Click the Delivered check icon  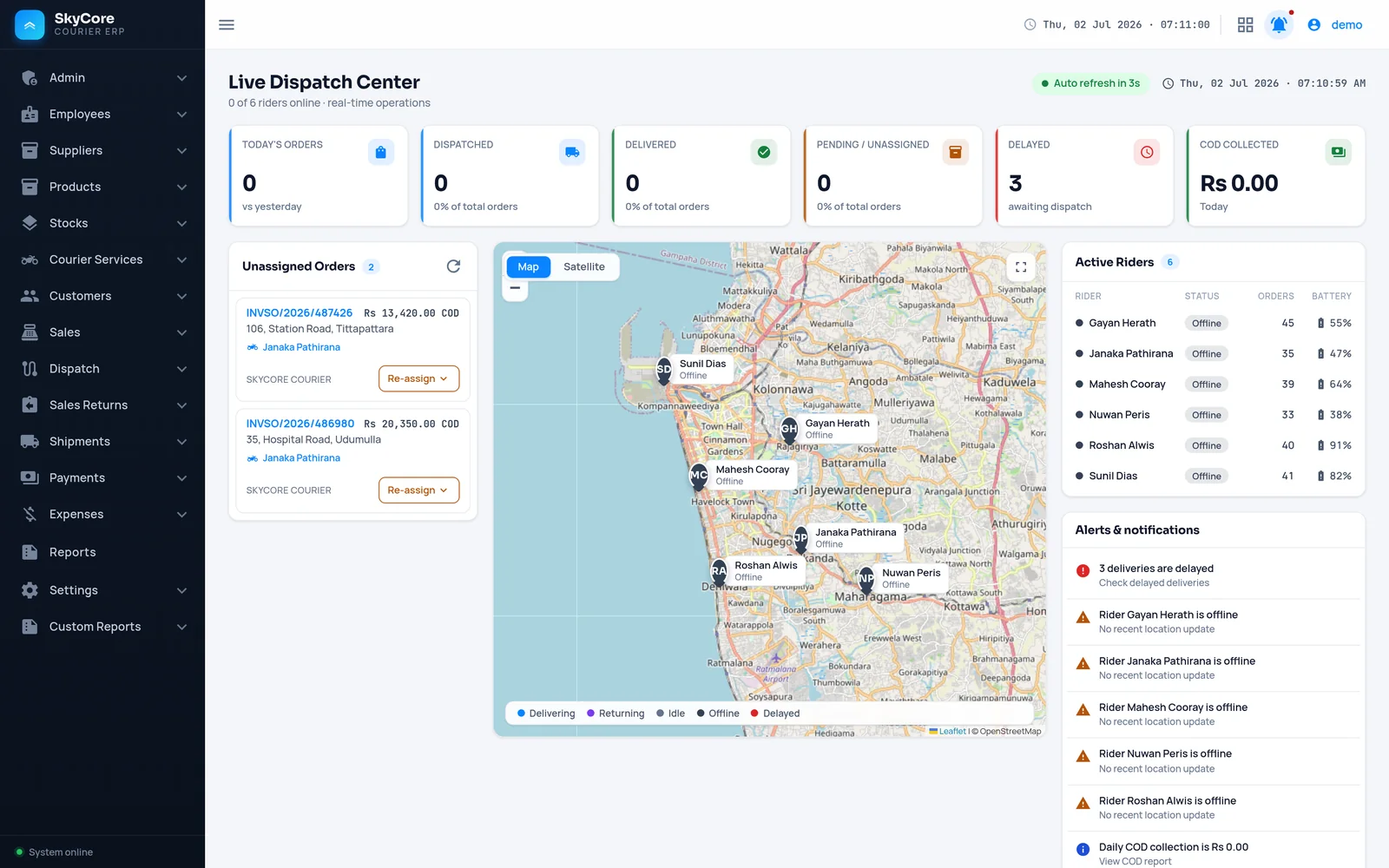coord(764,152)
